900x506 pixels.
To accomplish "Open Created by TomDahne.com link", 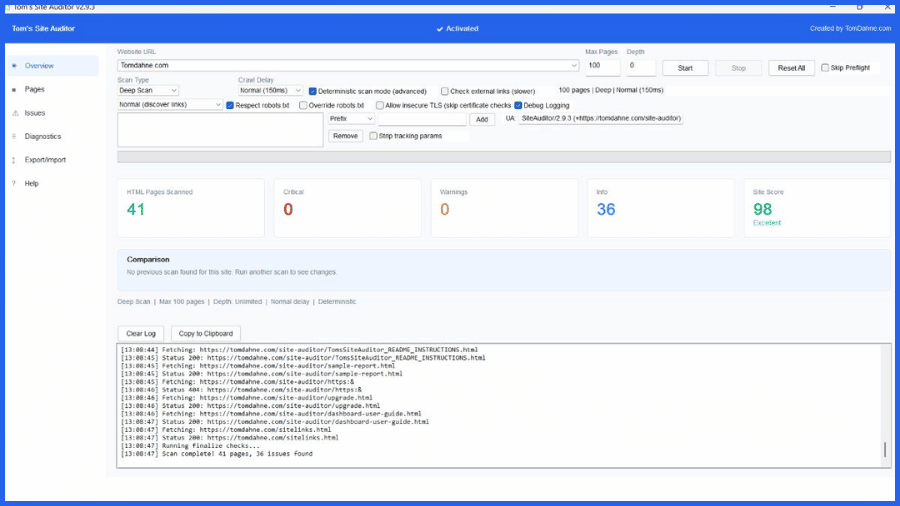I will point(850,29).
